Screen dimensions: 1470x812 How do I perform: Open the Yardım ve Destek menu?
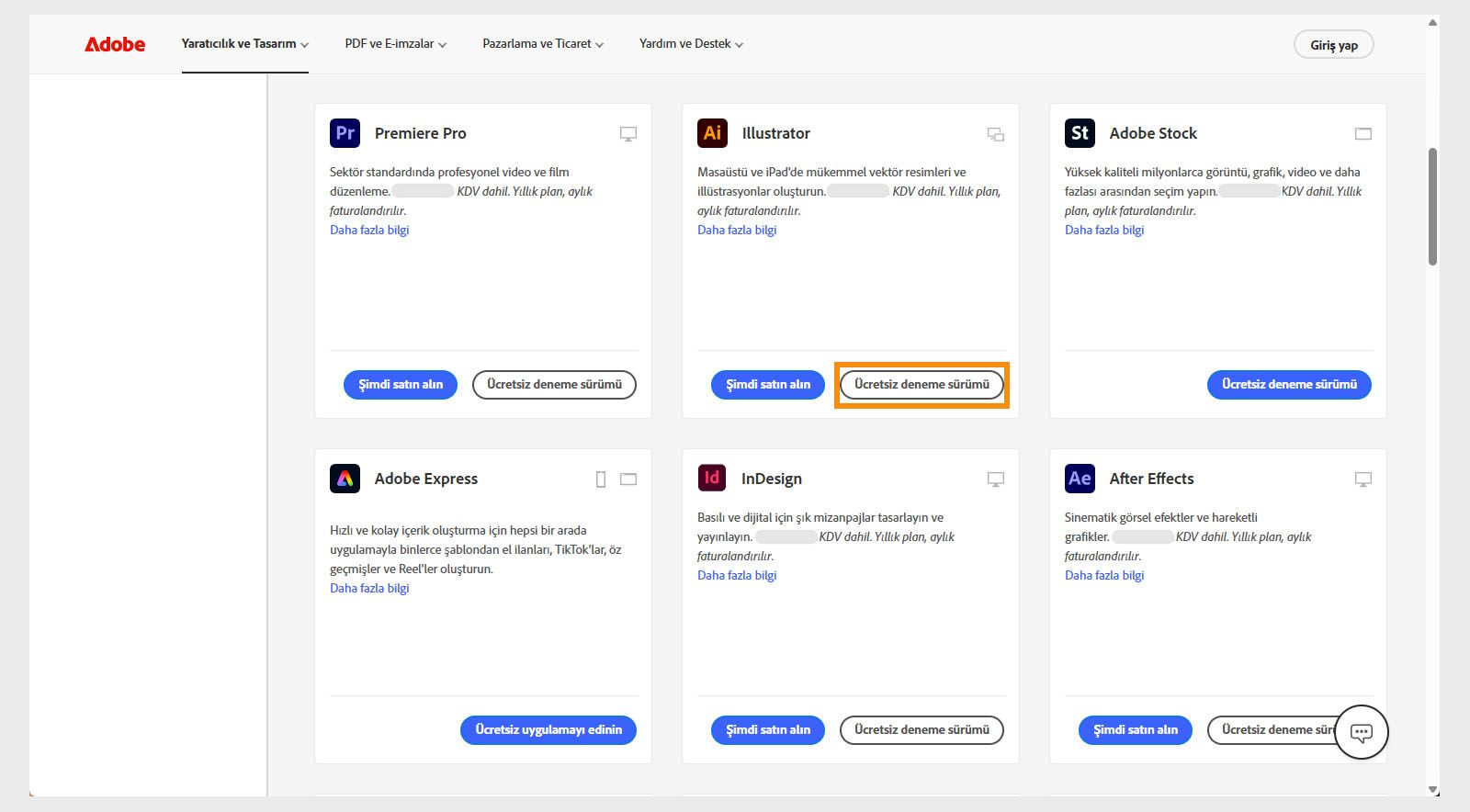tap(691, 44)
